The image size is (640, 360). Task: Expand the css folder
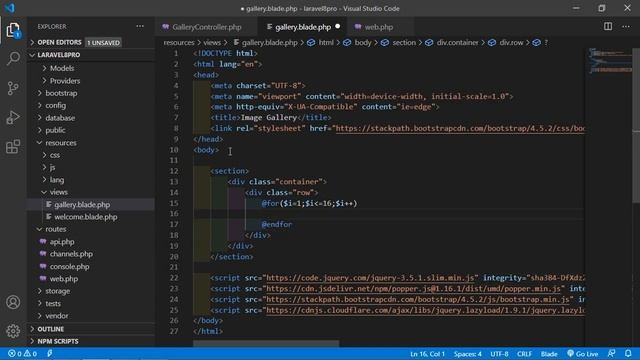55,155
